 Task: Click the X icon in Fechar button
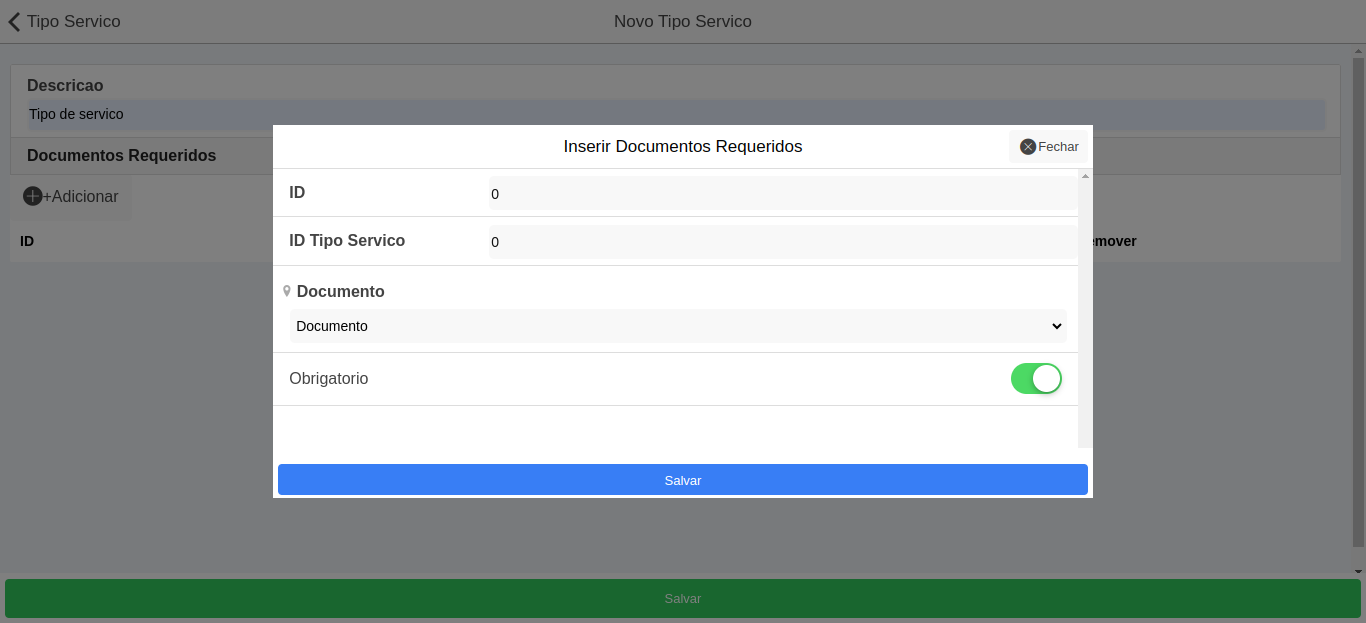click(1027, 147)
